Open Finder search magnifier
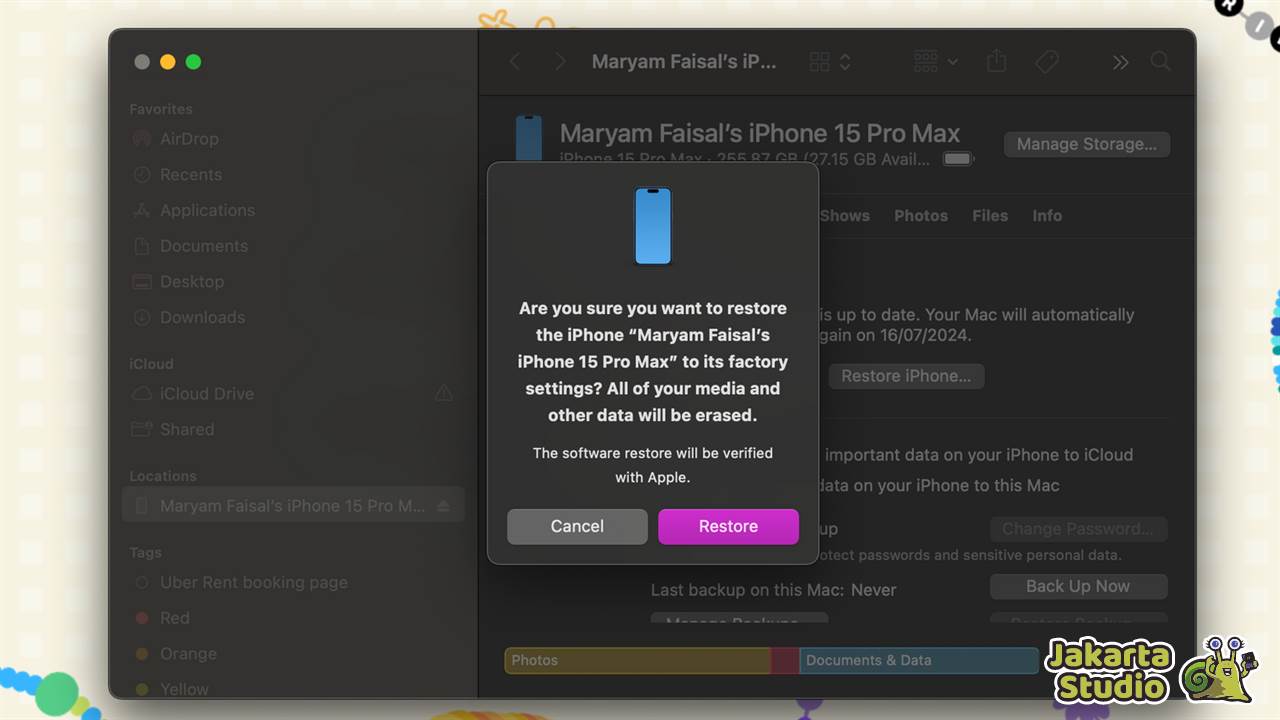Viewport: 1280px width, 720px height. coord(1161,62)
